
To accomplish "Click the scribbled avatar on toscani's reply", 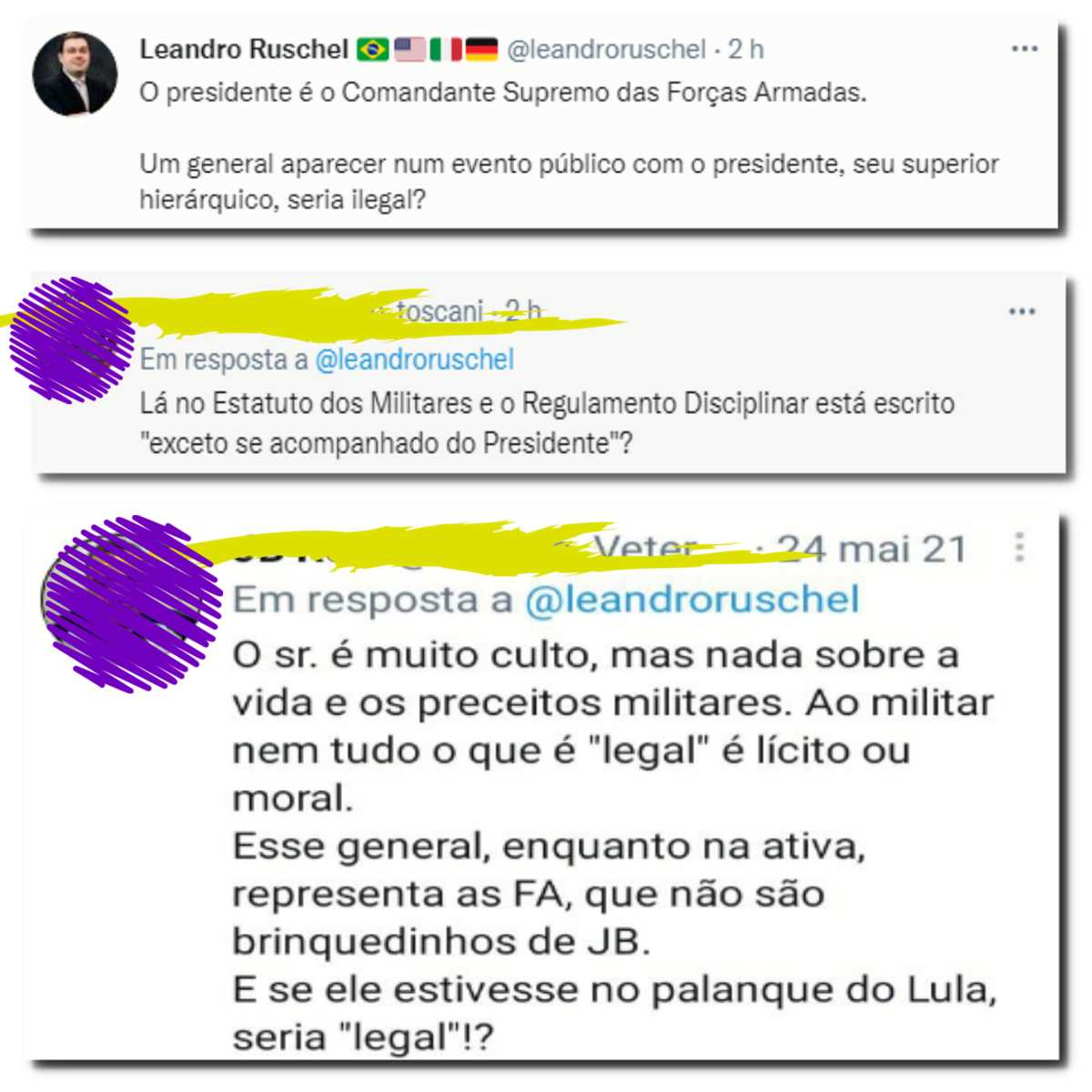I will pyautogui.click(x=71, y=339).
